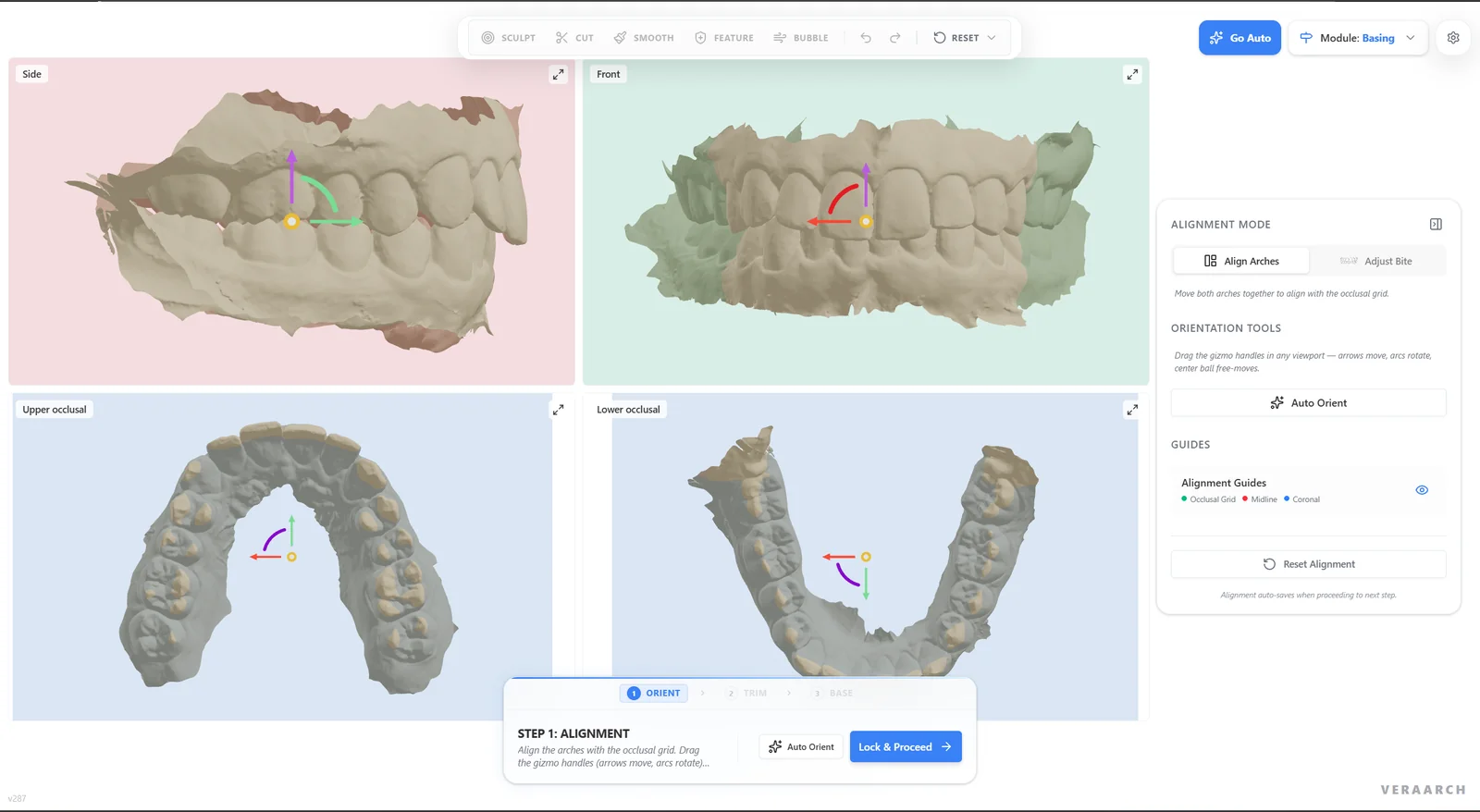Click the "ORIENTATION TOOLS" section label
1480x812 pixels.
pos(1226,328)
